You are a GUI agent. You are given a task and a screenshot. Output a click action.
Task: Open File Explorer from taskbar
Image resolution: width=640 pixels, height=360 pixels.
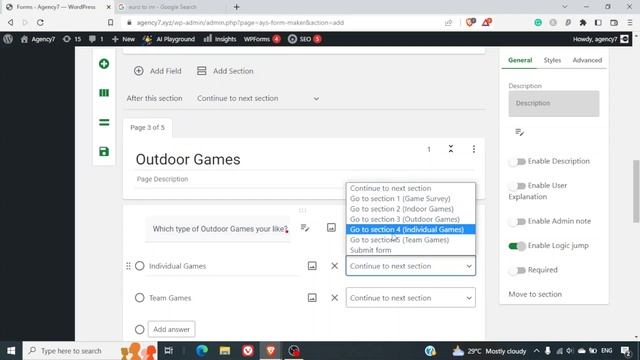coord(224,351)
